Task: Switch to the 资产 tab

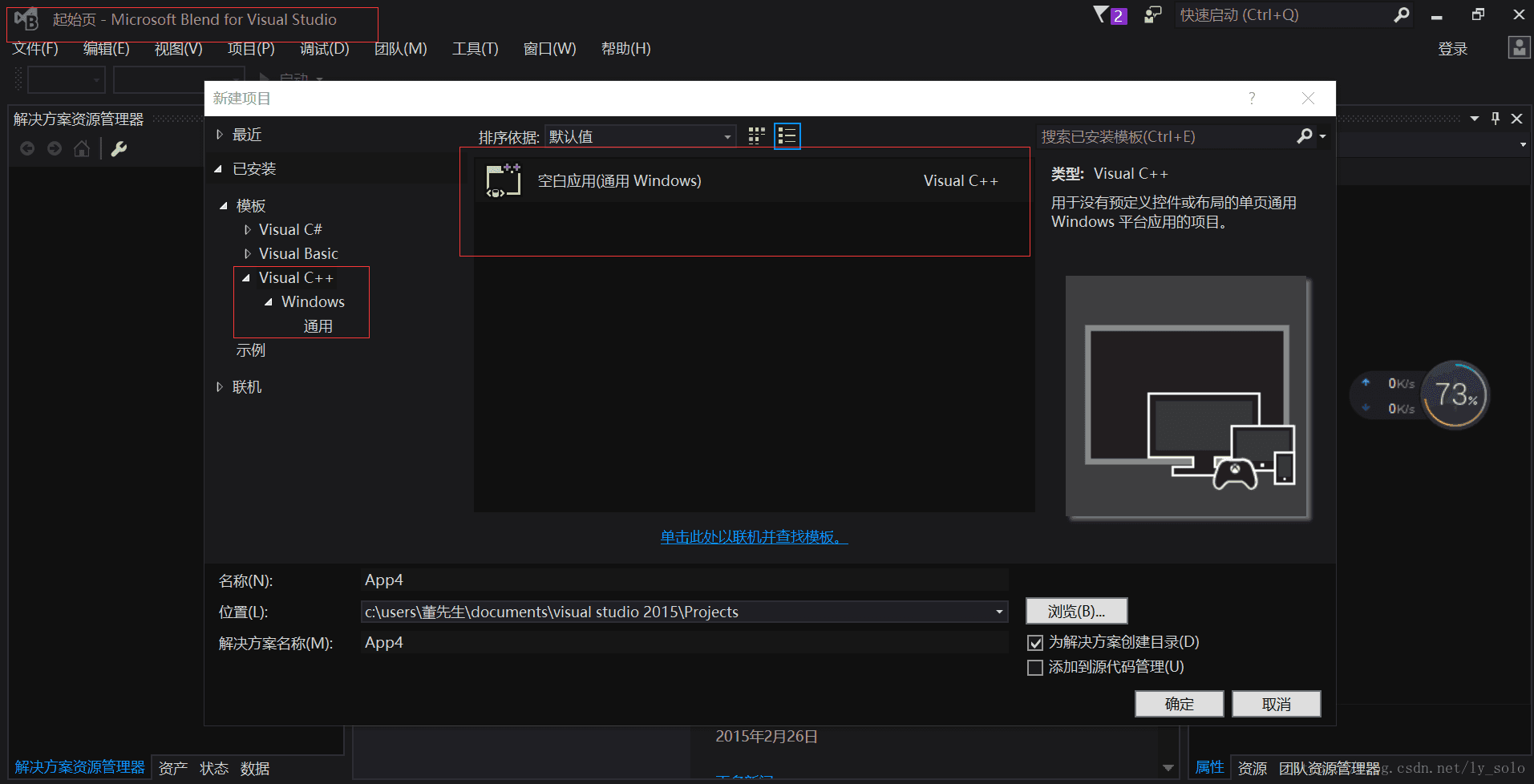Action: (173, 768)
